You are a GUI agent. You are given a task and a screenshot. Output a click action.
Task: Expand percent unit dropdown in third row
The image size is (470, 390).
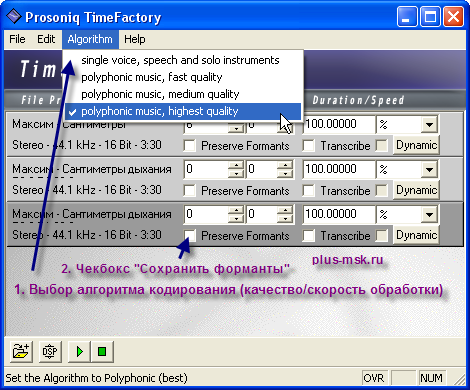click(429, 214)
